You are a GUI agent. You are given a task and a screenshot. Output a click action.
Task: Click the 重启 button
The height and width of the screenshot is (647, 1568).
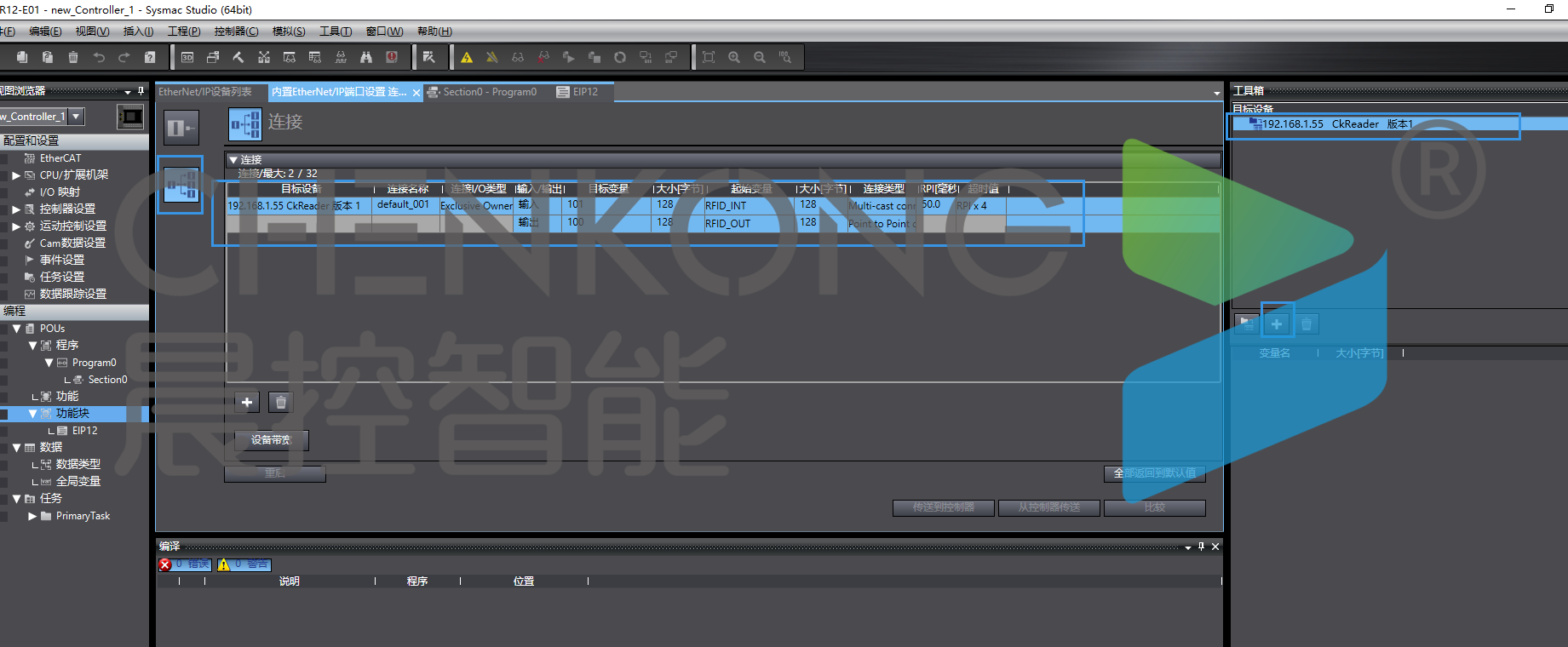coord(274,473)
